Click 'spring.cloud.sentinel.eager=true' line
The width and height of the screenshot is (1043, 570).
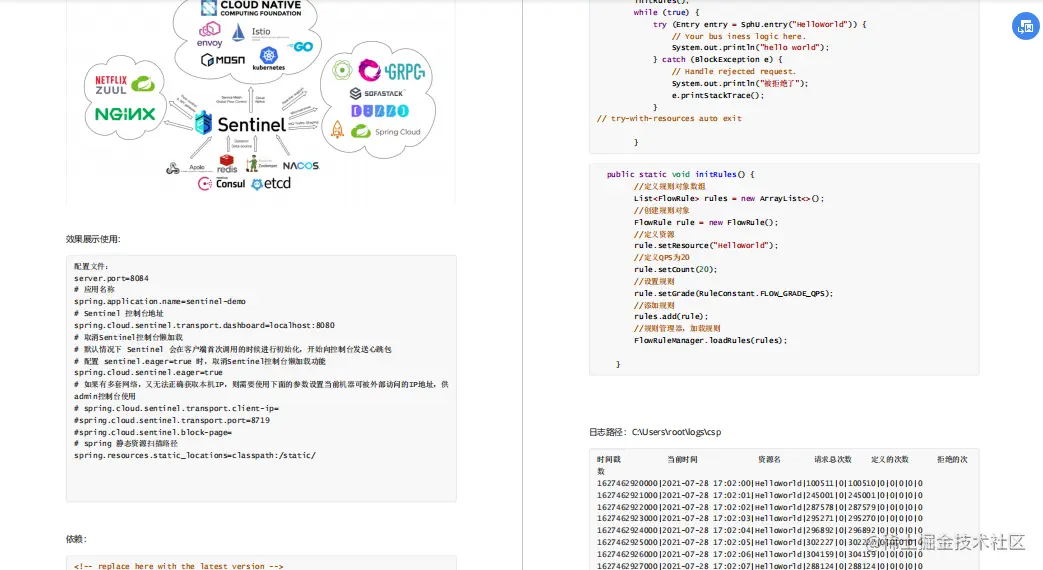click(x=148, y=372)
